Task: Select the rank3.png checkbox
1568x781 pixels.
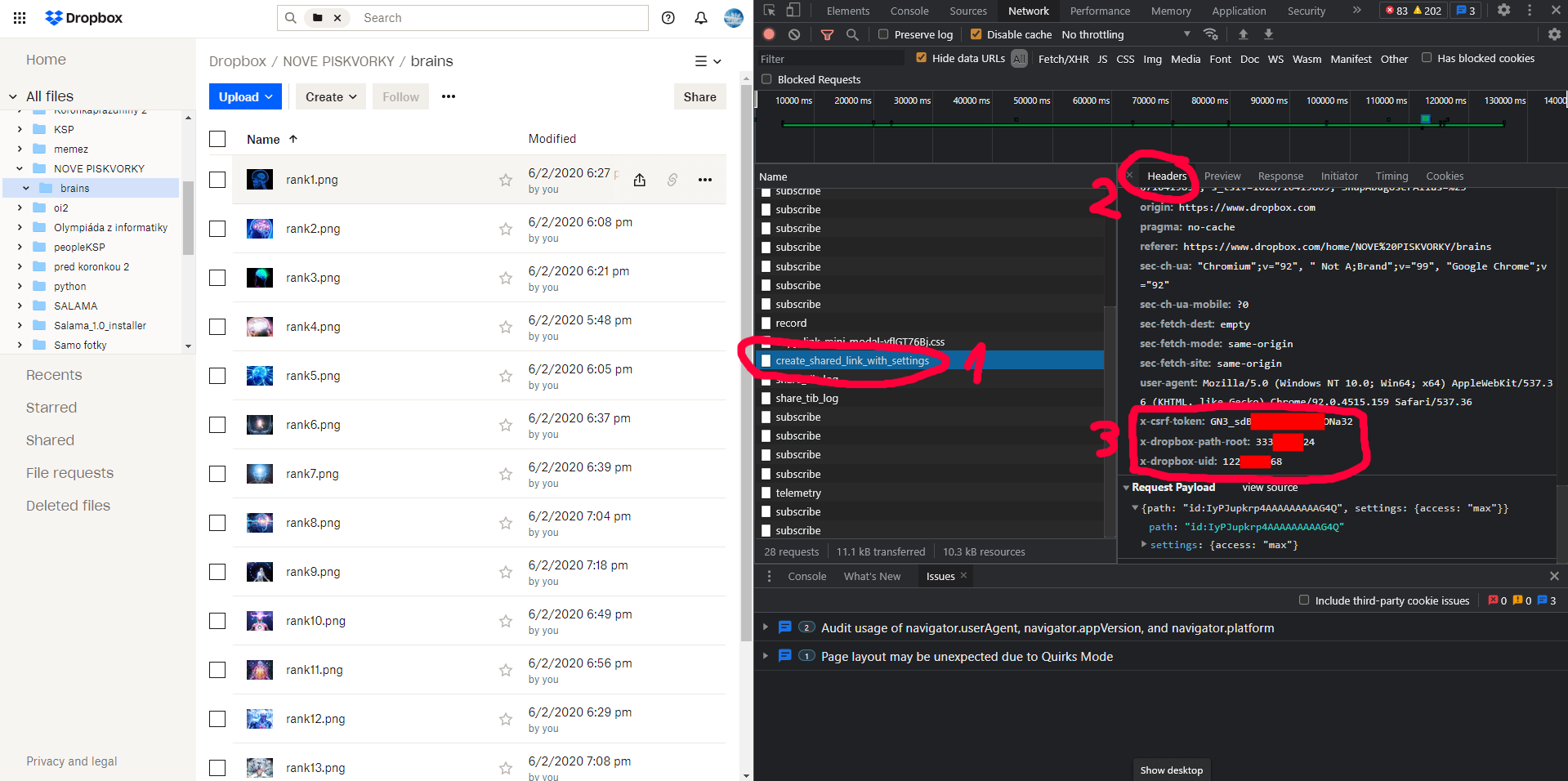Action: pos(217,278)
